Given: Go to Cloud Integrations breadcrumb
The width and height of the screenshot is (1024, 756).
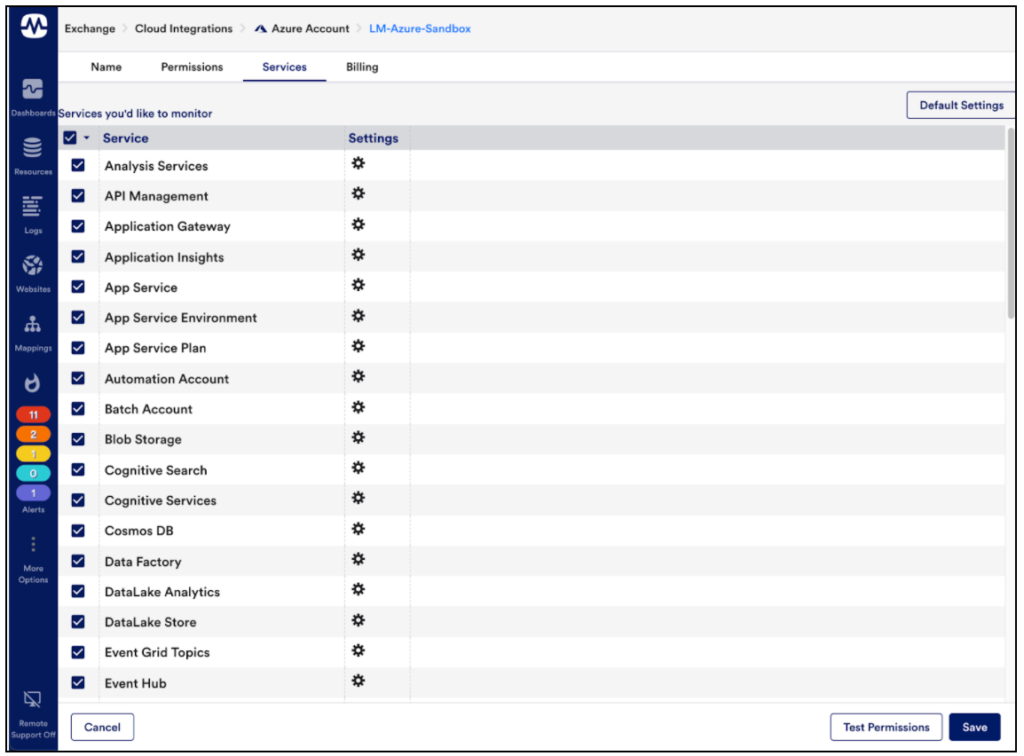Looking at the screenshot, I should coord(184,29).
